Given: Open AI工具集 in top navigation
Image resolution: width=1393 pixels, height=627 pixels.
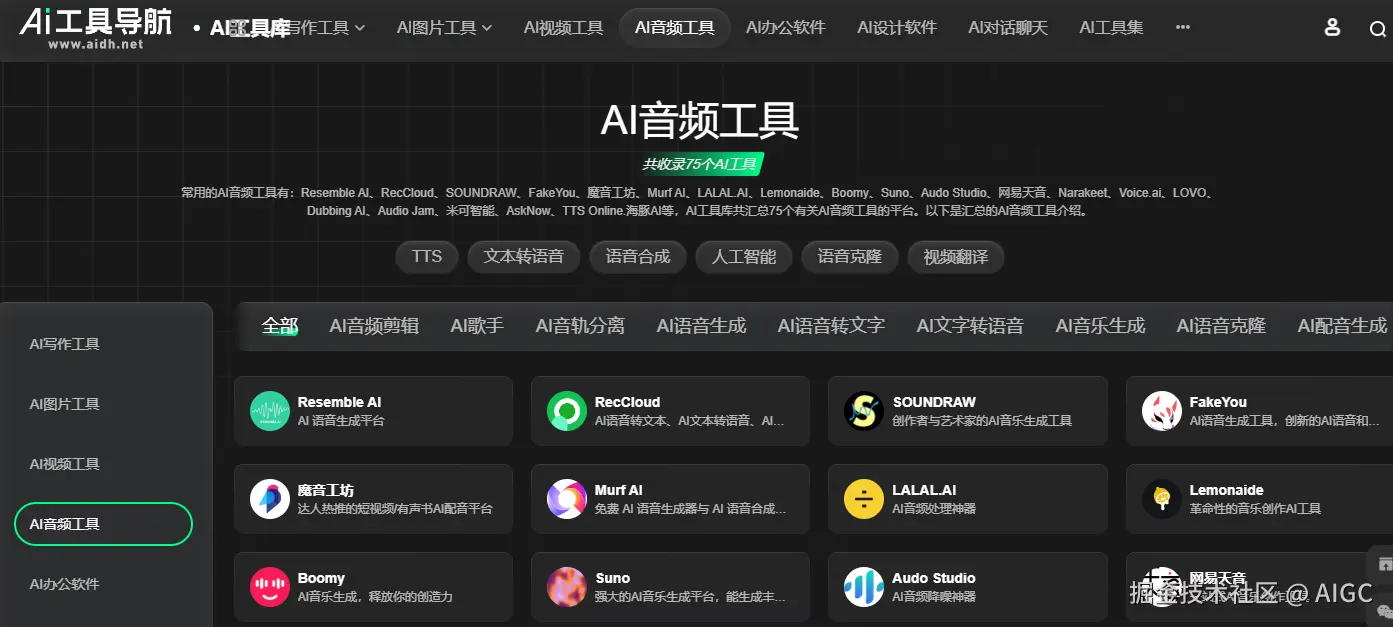Looking at the screenshot, I should (x=1111, y=28).
